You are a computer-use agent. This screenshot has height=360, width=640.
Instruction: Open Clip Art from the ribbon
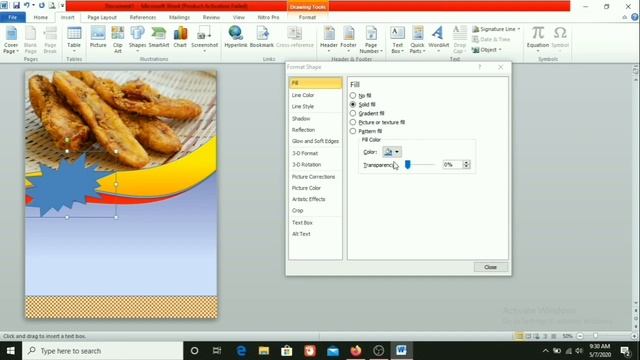[118, 39]
